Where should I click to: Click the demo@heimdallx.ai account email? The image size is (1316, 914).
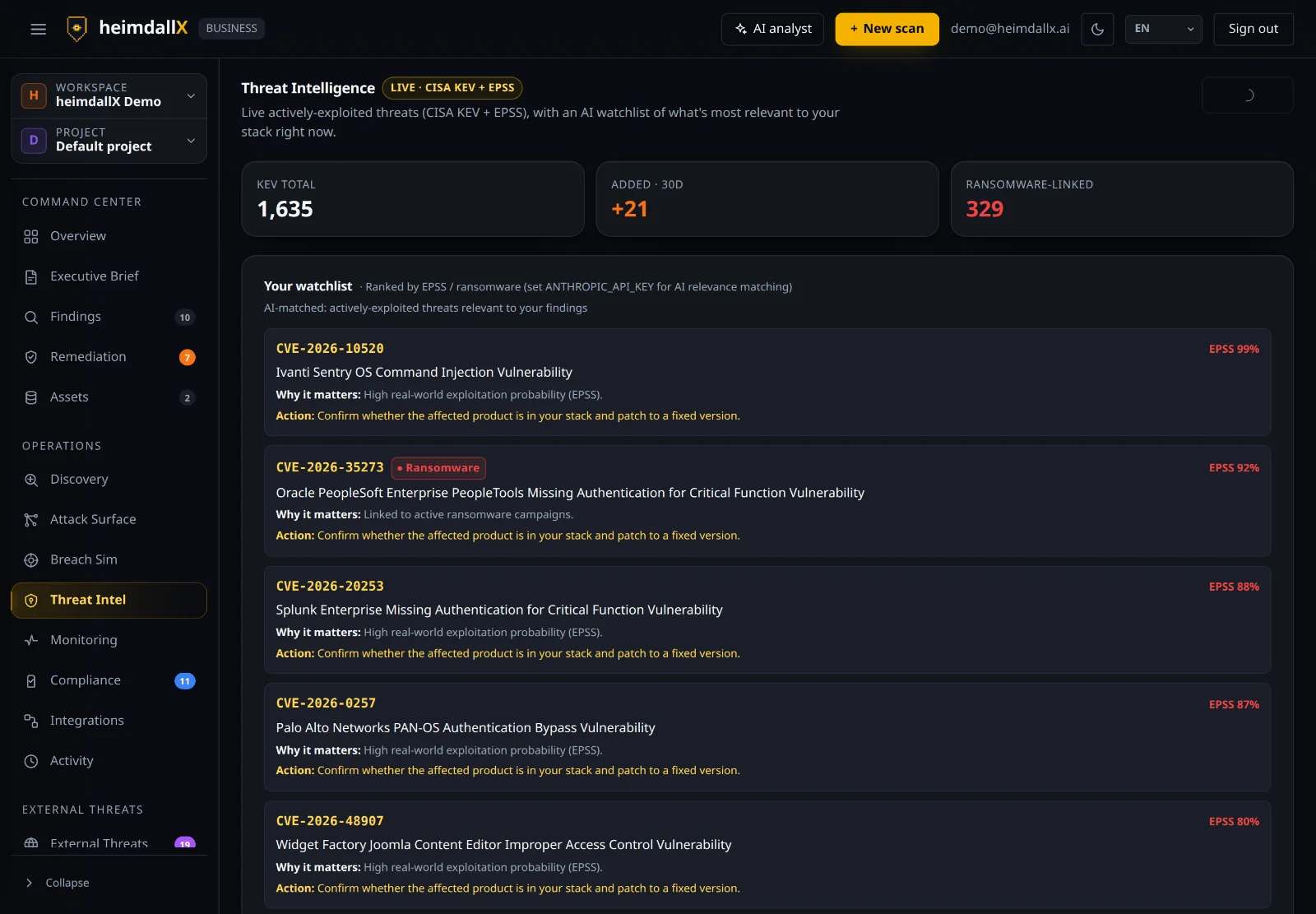[x=1010, y=29]
